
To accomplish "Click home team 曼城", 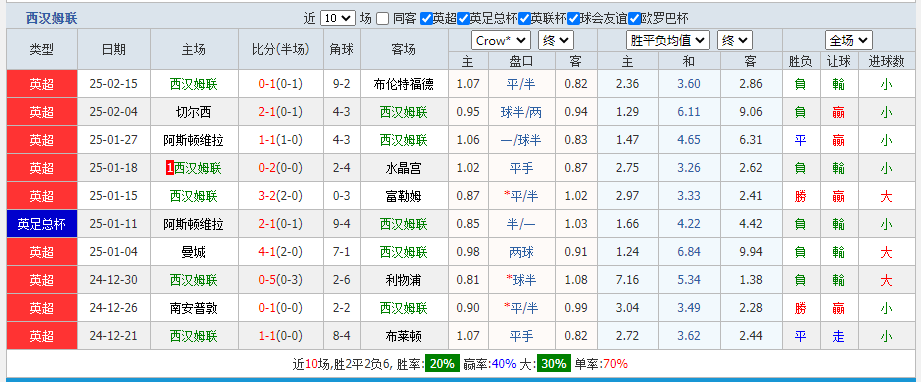I will coord(194,252).
